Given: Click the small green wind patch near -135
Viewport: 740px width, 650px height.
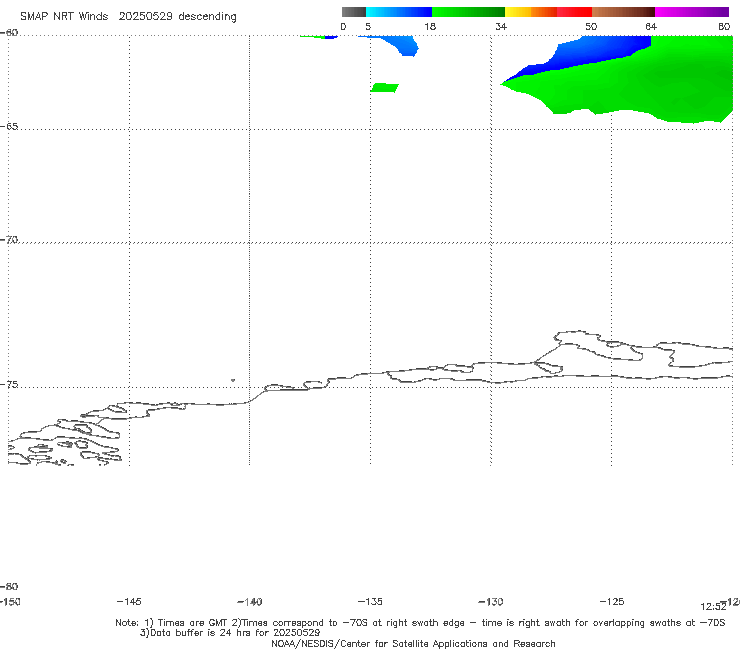Looking at the screenshot, I should pyautogui.click(x=385, y=87).
